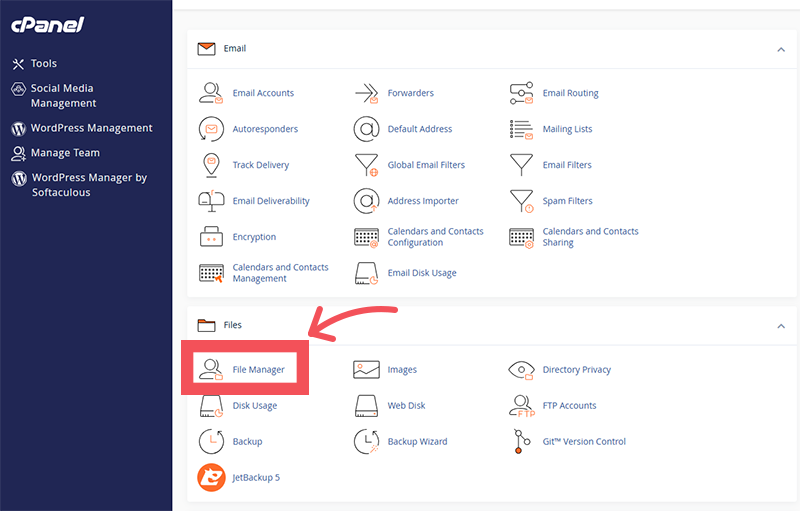Click the Track Delivery link
Image resolution: width=800 pixels, height=511 pixels.
[261, 165]
